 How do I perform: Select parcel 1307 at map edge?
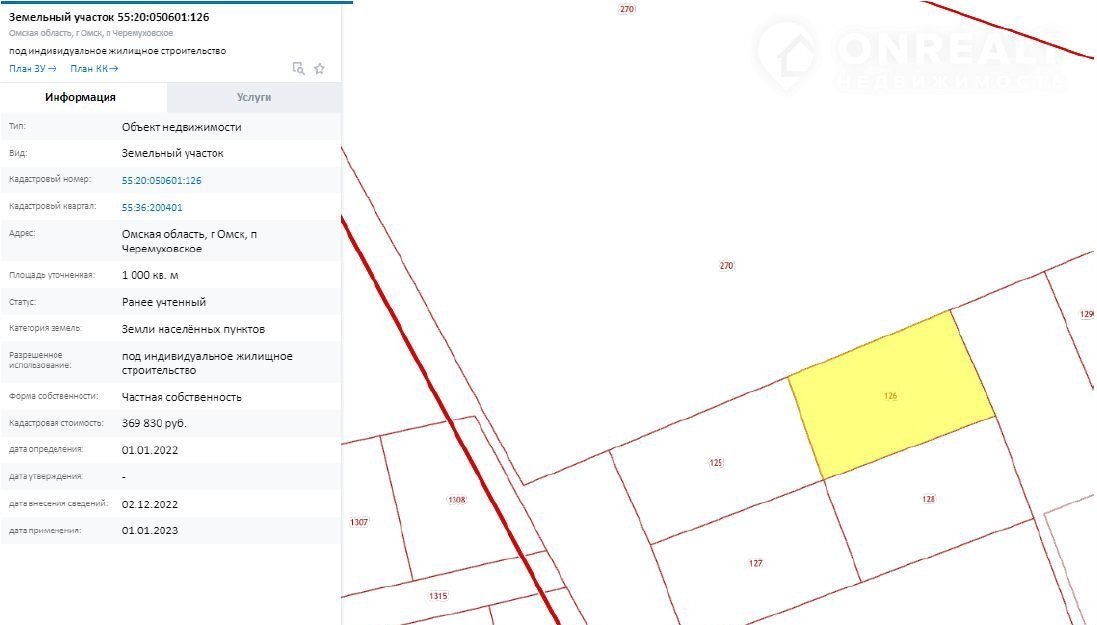coord(359,523)
